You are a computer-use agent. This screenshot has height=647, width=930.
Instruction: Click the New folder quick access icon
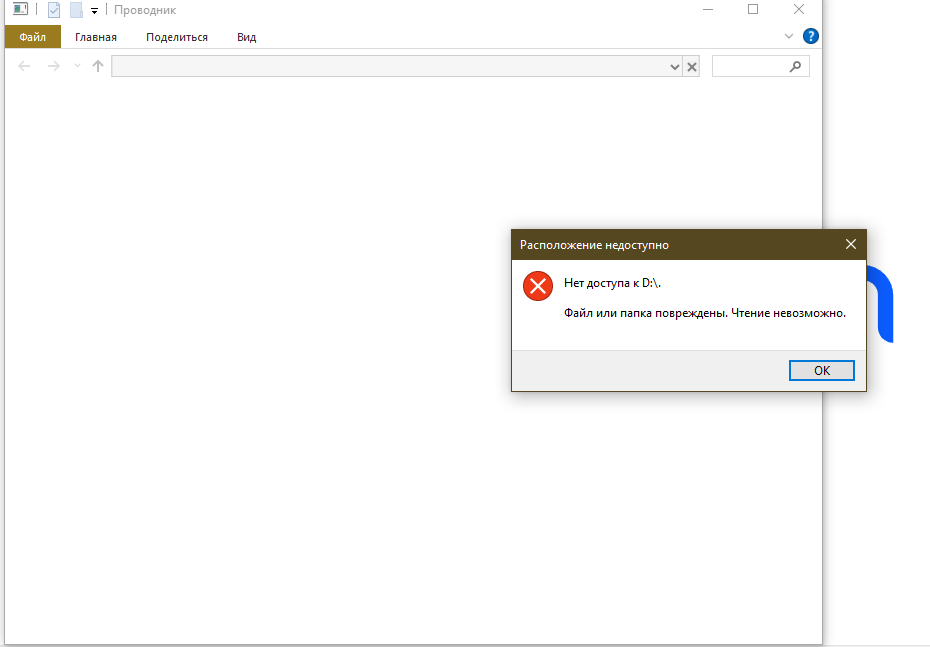[76, 10]
